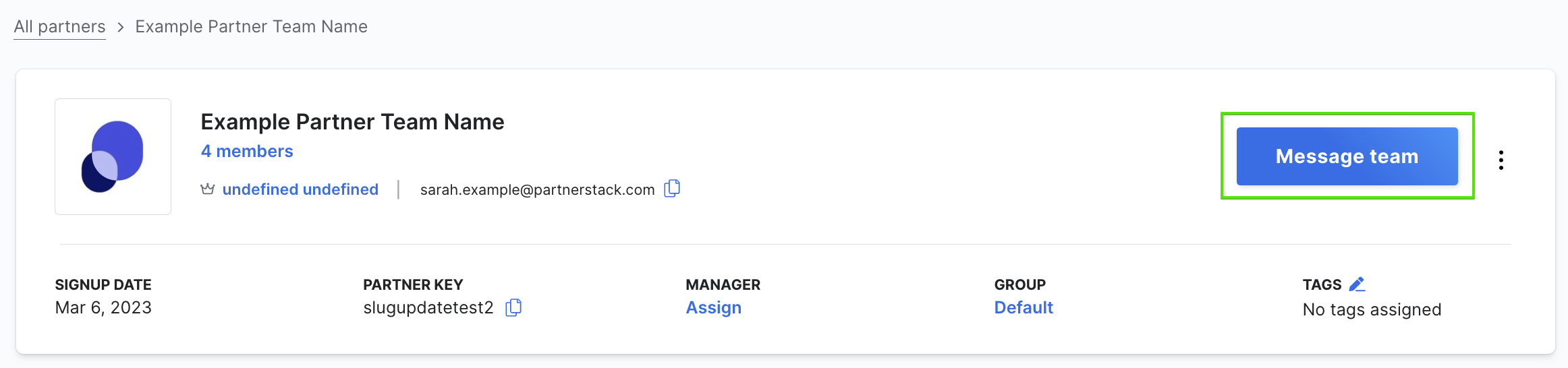Click the TAGS label
This screenshot has height=368, width=1568.
[1322, 284]
